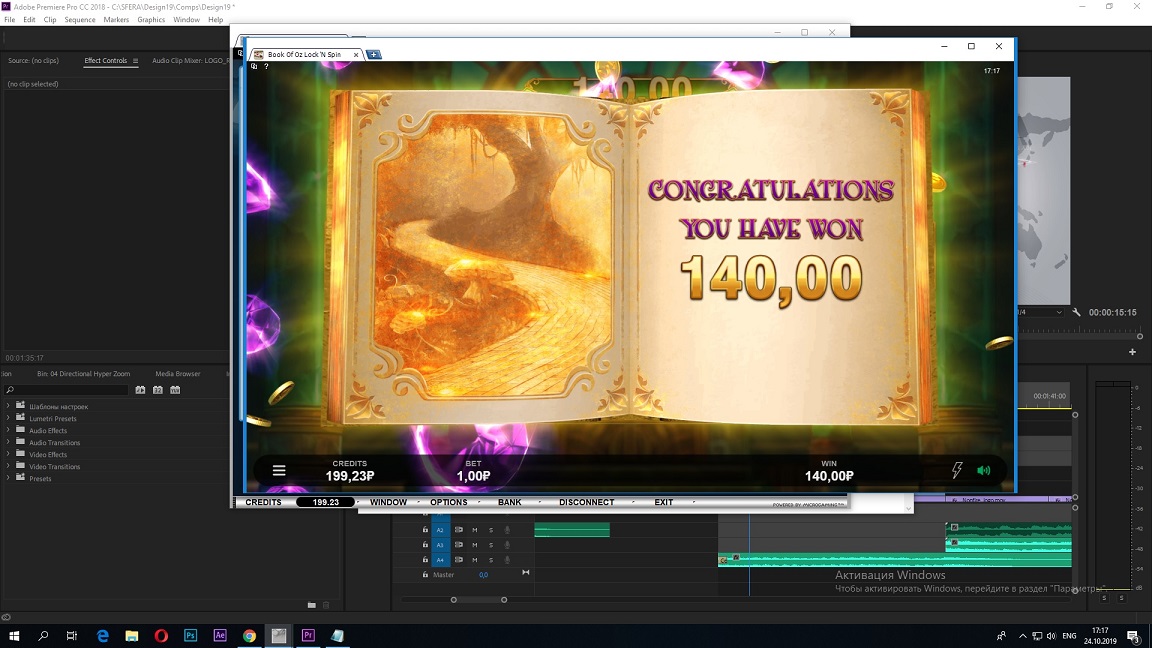Image resolution: width=1152 pixels, height=648 pixels.
Task: Click the wrench settings icon in Program monitor
Action: (1077, 312)
